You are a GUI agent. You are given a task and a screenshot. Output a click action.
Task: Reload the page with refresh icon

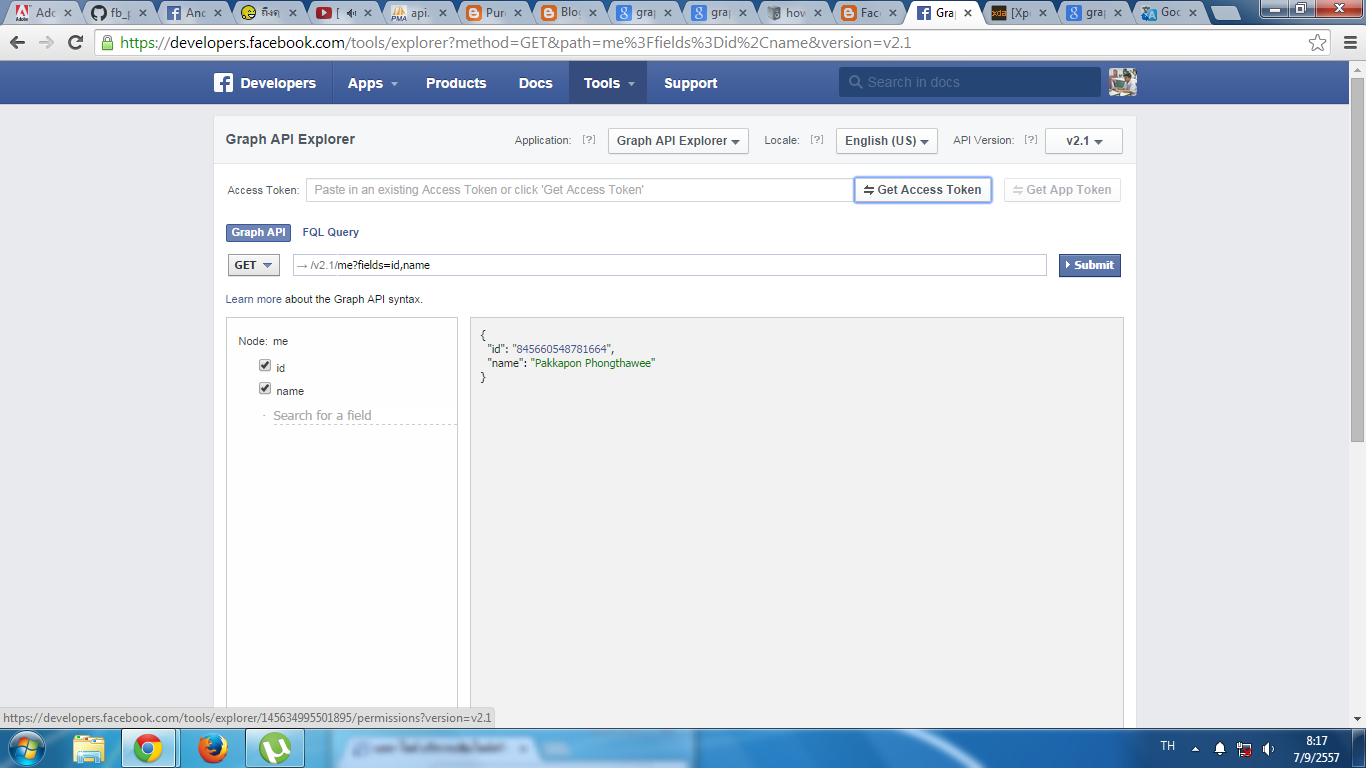coord(75,43)
